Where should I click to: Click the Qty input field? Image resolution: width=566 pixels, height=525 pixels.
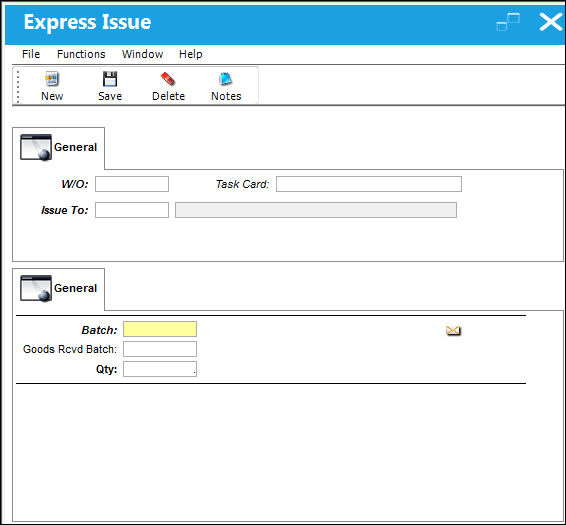tap(160, 369)
